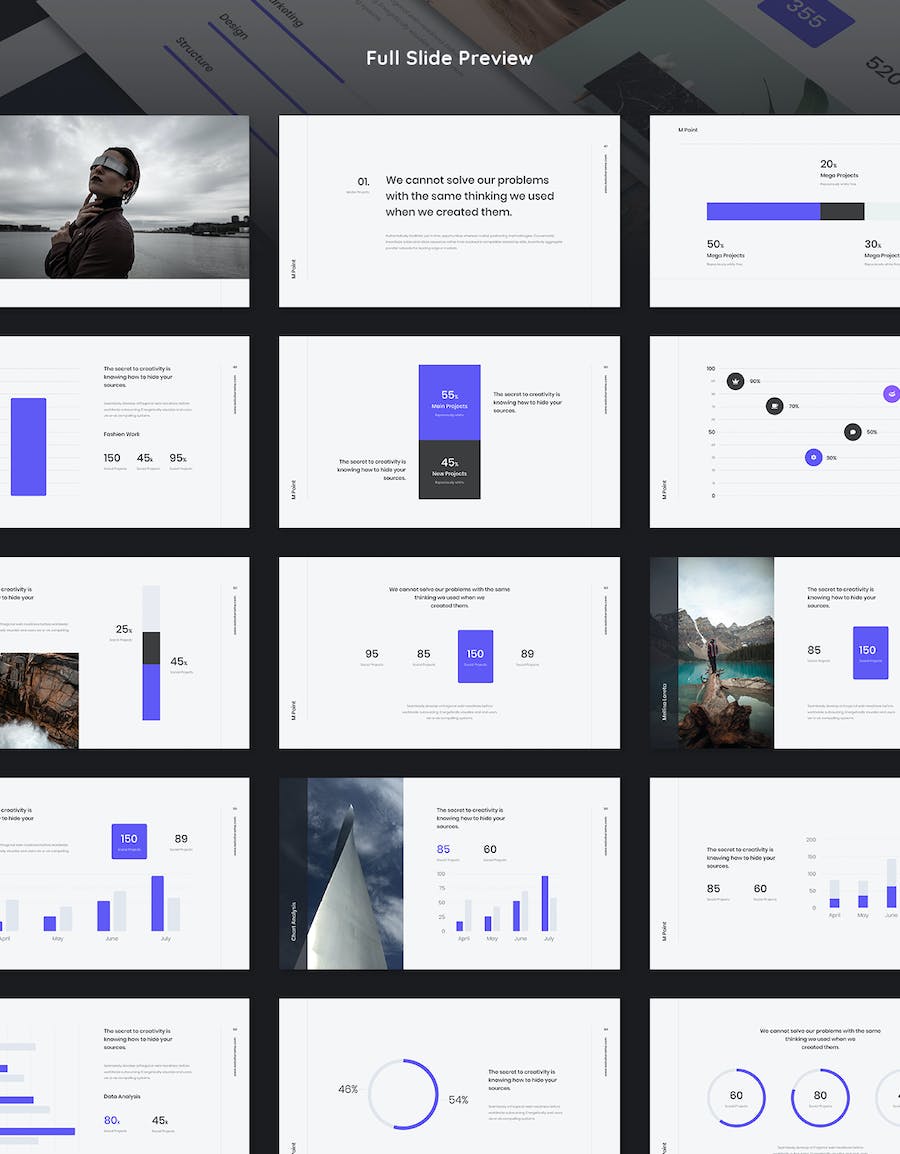
Task: Click the blue circle icon at 30%
Action: [x=814, y=457]
